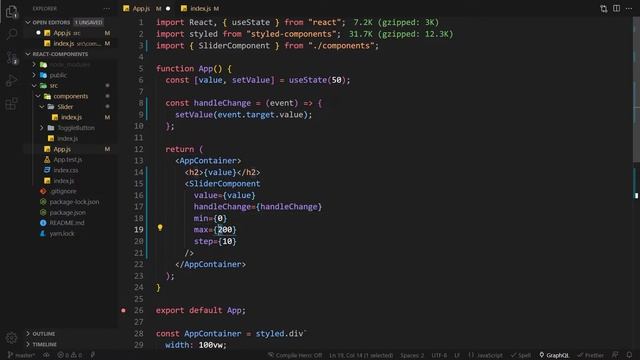The height and width of the screenshot is (360, 640).
Task: Click the unsaved dot on the App.js tab
Action: (x=168, y=9)
